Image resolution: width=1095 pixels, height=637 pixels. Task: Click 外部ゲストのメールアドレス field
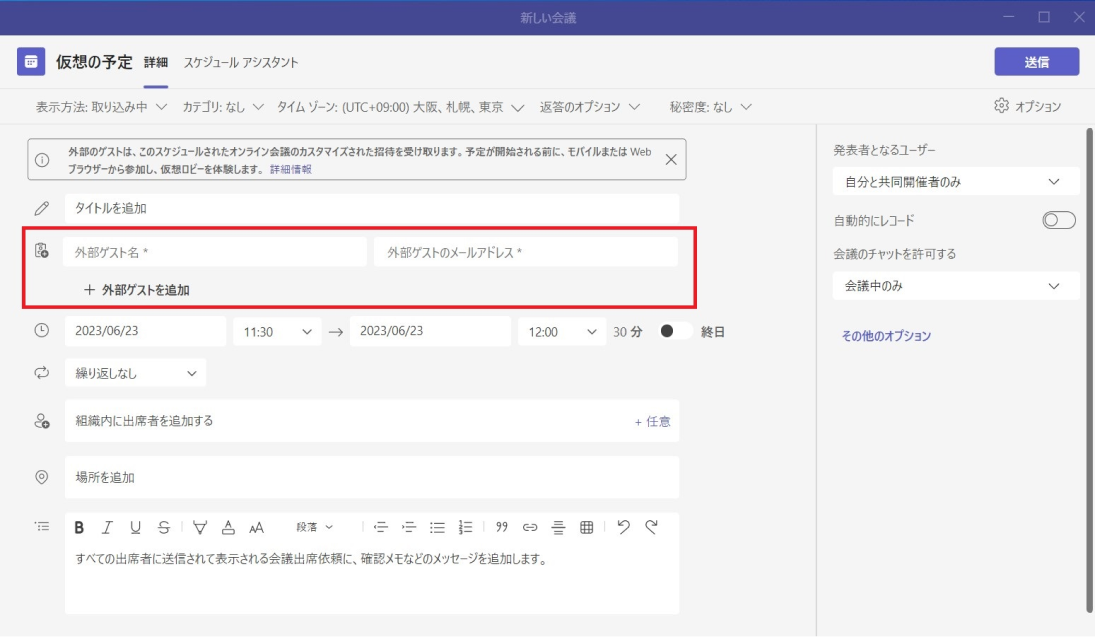coord(526,252)
